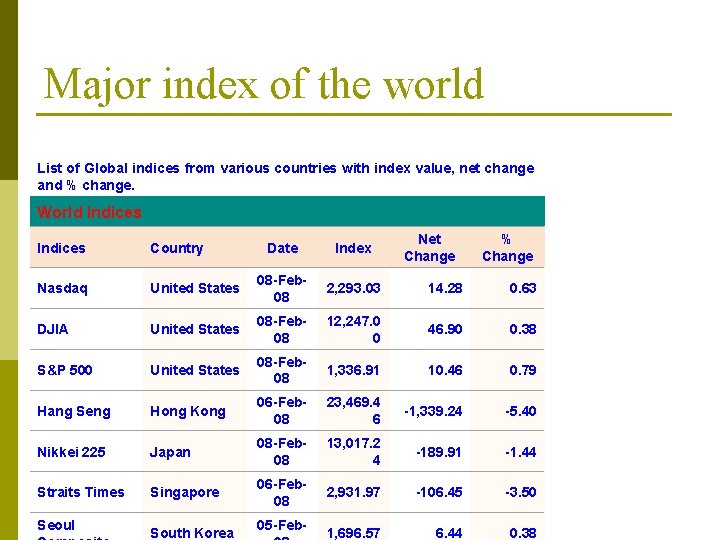Click the percent change -3.50

point(521,492)
